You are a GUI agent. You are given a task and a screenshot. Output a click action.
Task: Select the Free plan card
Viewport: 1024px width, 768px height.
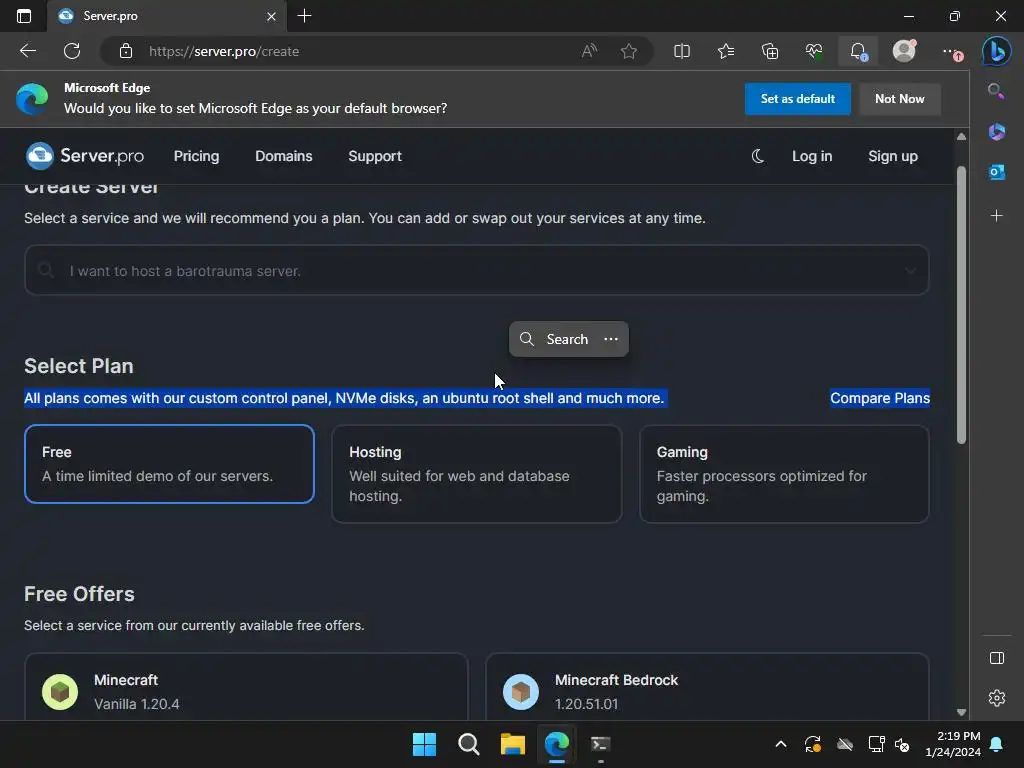click(169, 464)
